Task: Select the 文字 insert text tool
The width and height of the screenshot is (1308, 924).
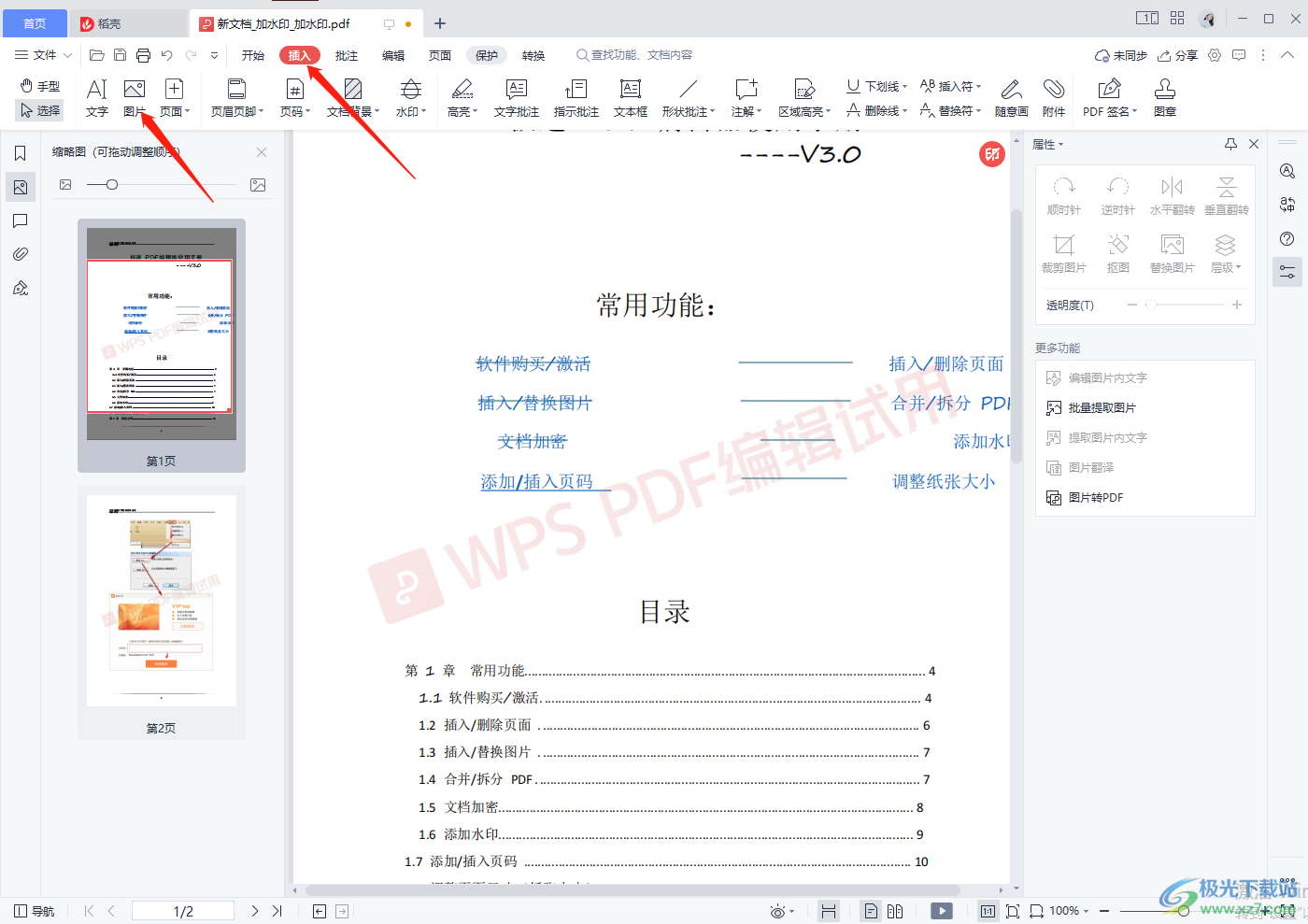Action: [x=97, y=98]
